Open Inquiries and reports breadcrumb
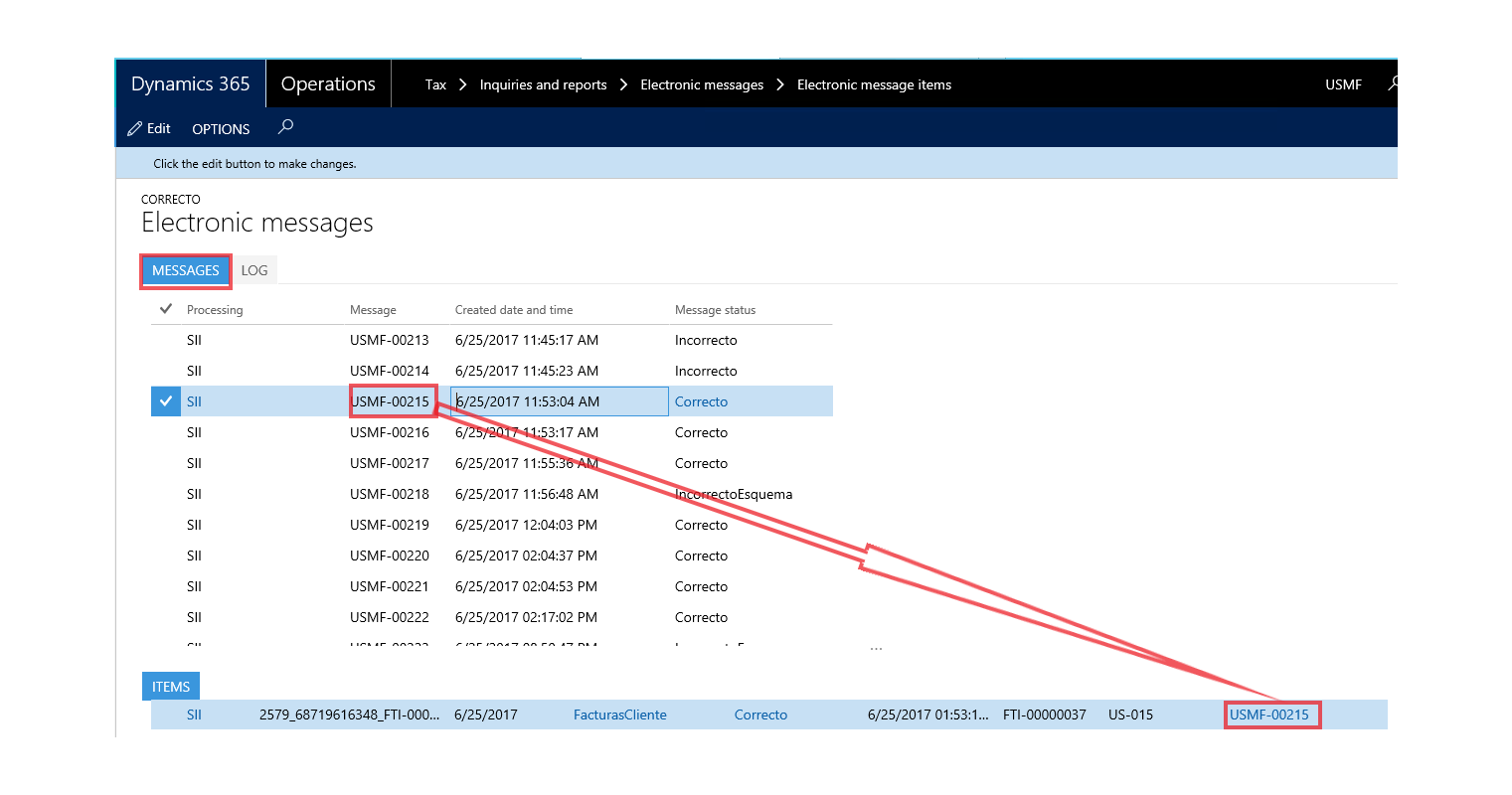Screen dimensions: 1512x795 tap(543, 85)
